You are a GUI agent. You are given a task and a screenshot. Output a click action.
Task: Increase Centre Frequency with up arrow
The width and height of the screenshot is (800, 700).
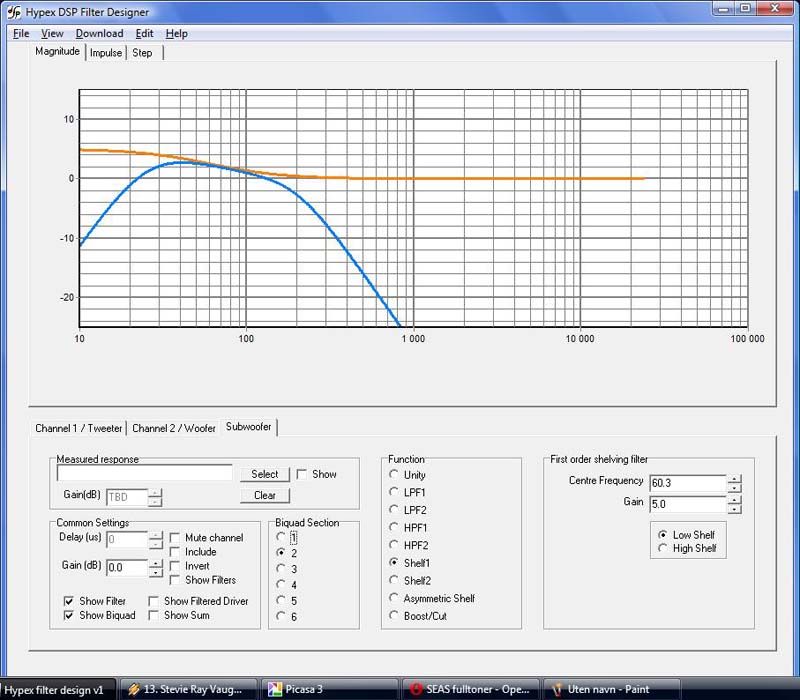pos(734,479)
